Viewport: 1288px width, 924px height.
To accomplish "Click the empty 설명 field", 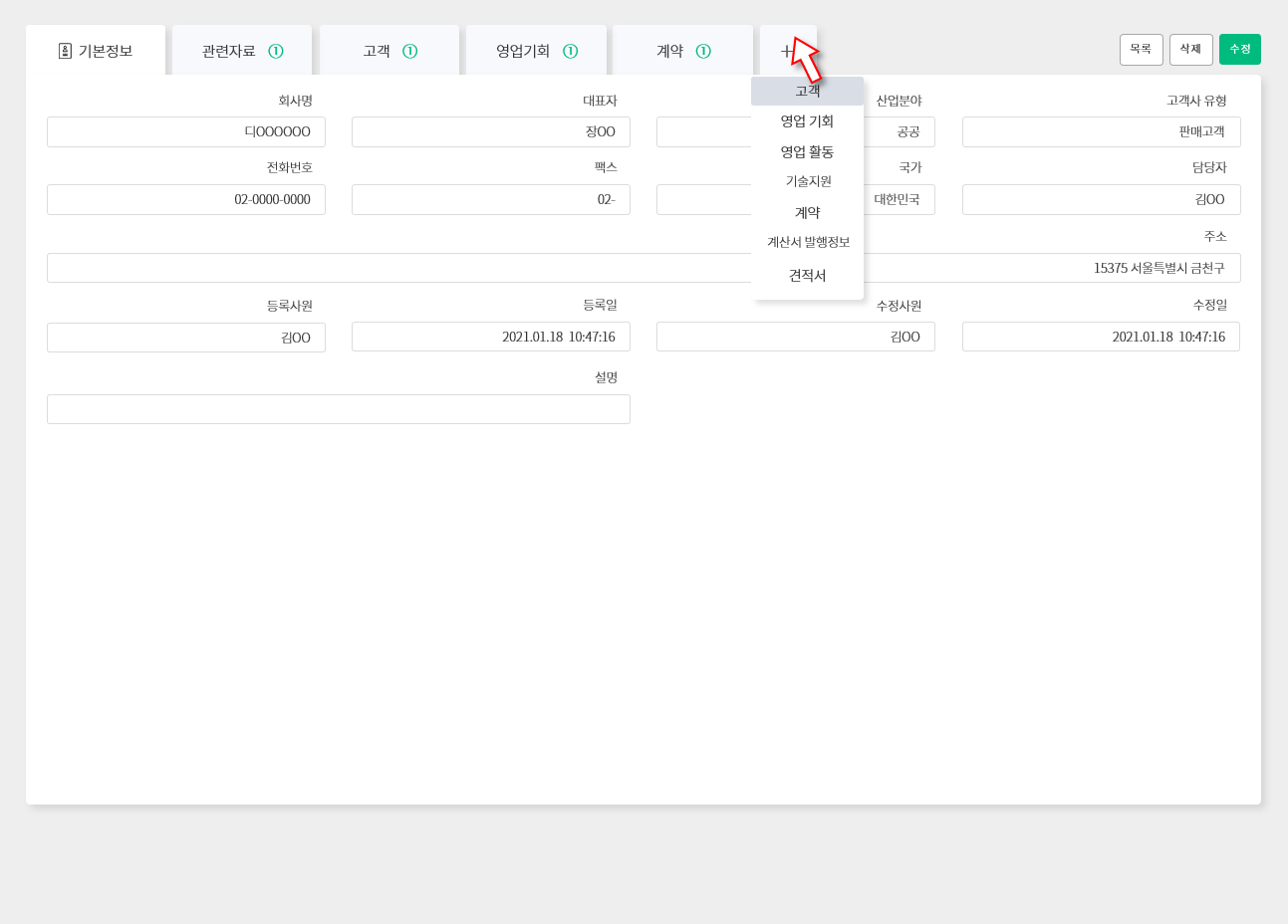I will [x=339, y=409].
